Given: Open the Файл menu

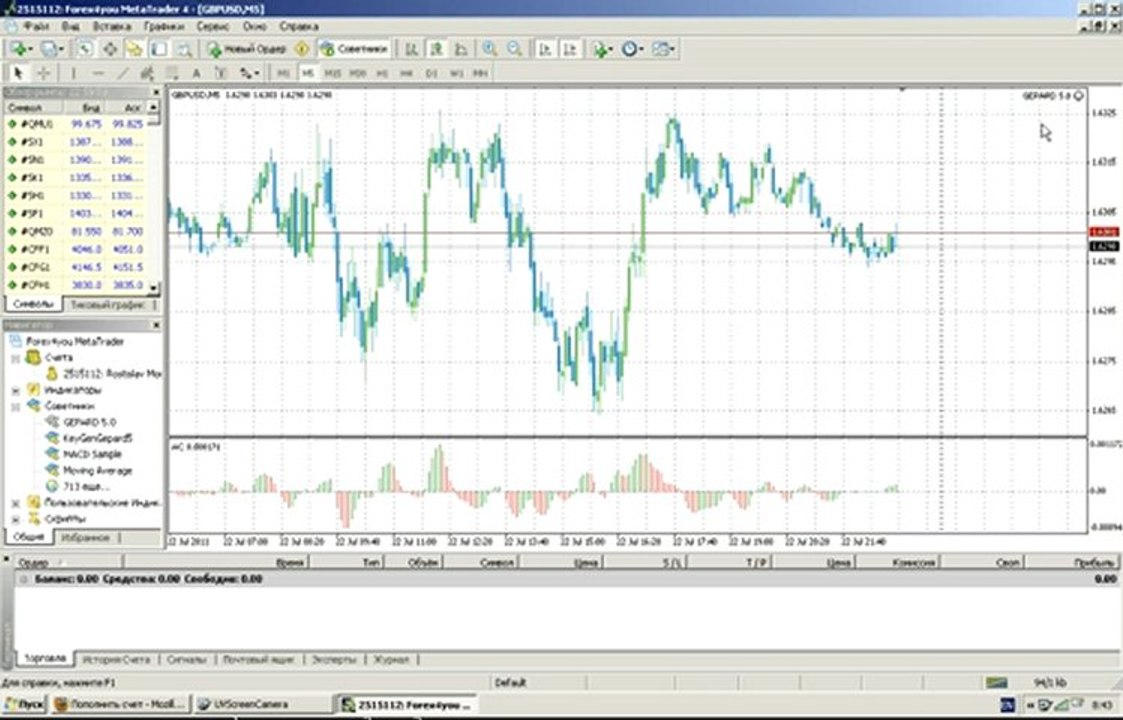Looking at the screenshot, I should click(x=37, y=26).
